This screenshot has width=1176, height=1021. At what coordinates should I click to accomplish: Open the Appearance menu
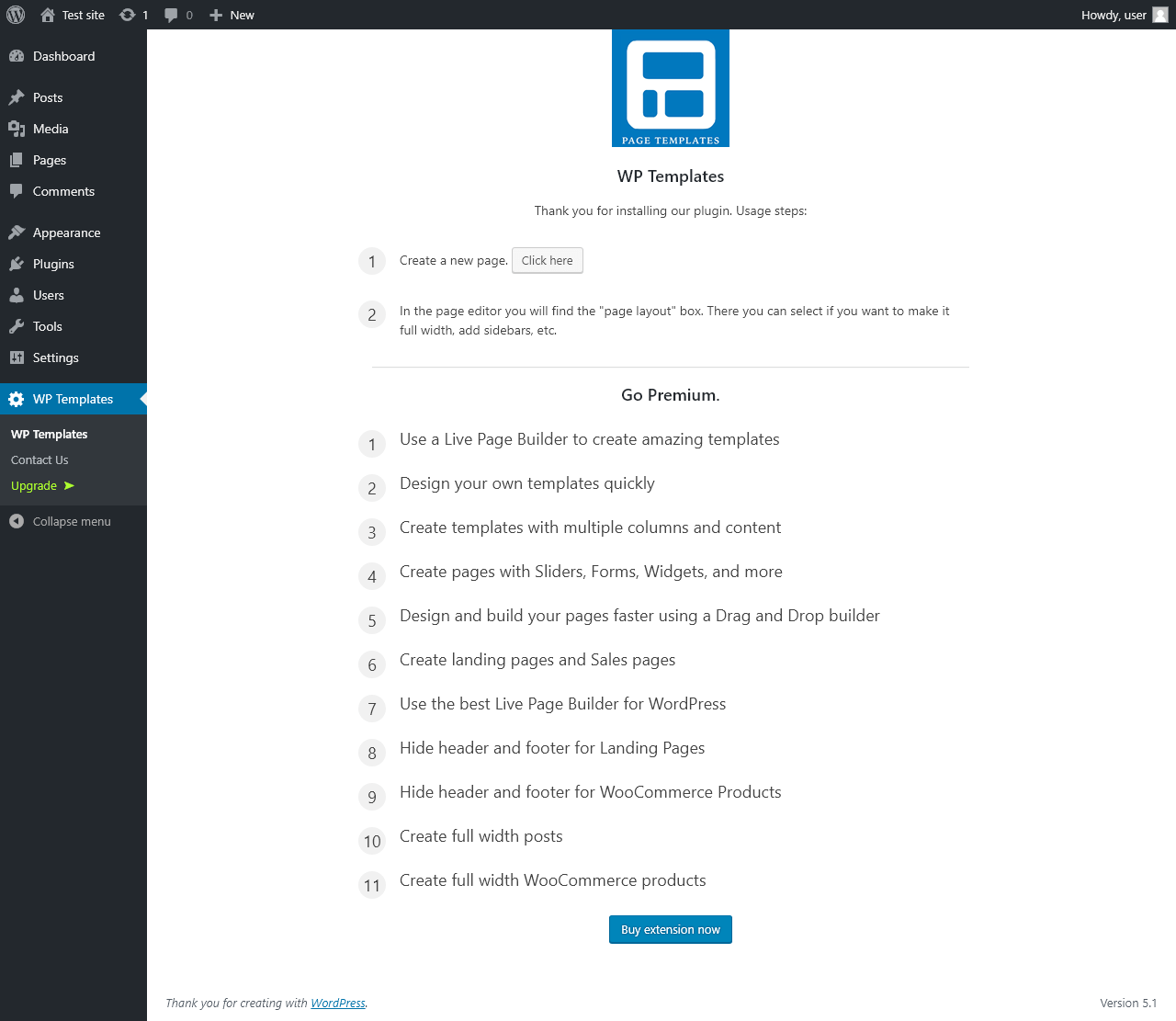tap(73, 233)
